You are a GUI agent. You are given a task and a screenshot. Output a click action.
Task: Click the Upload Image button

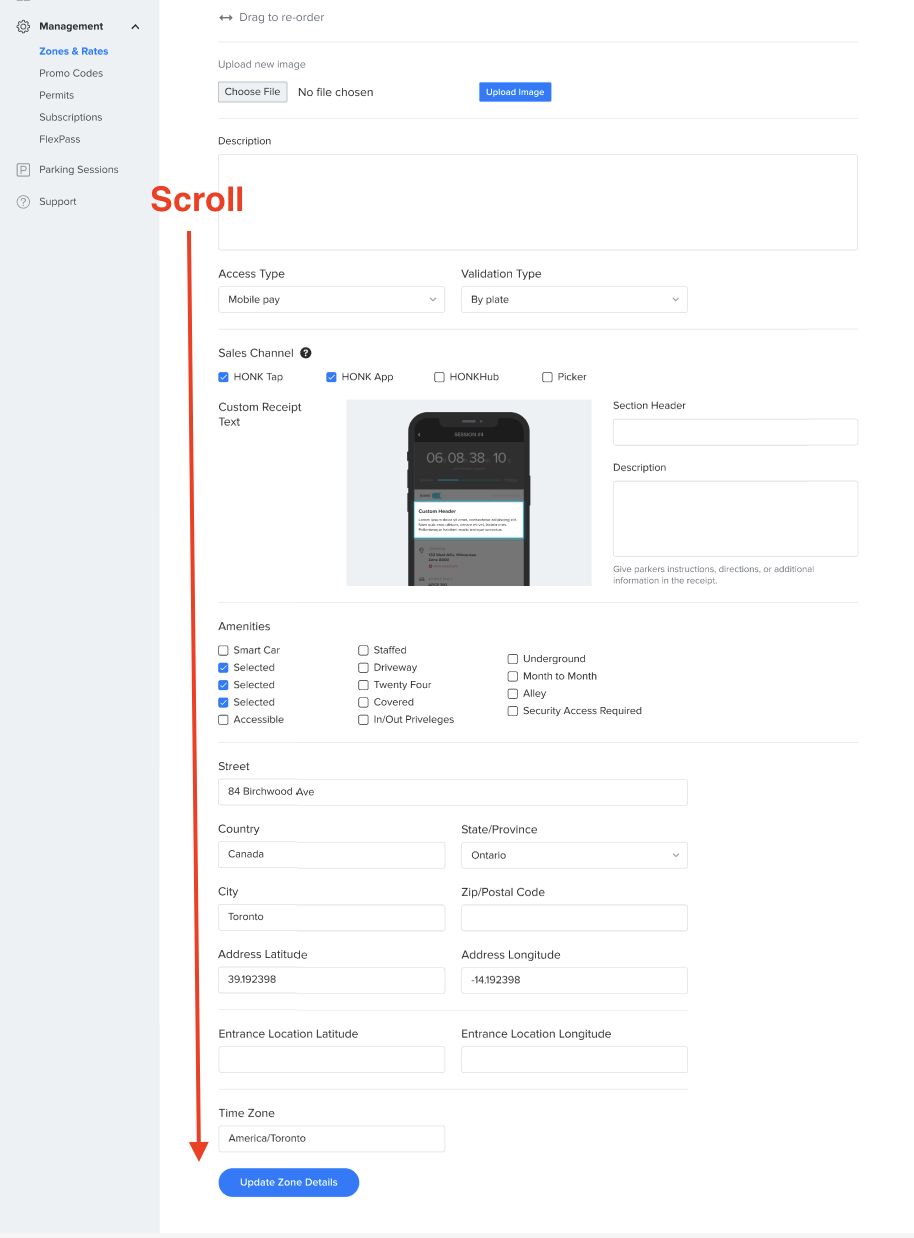tap(515, 92)
